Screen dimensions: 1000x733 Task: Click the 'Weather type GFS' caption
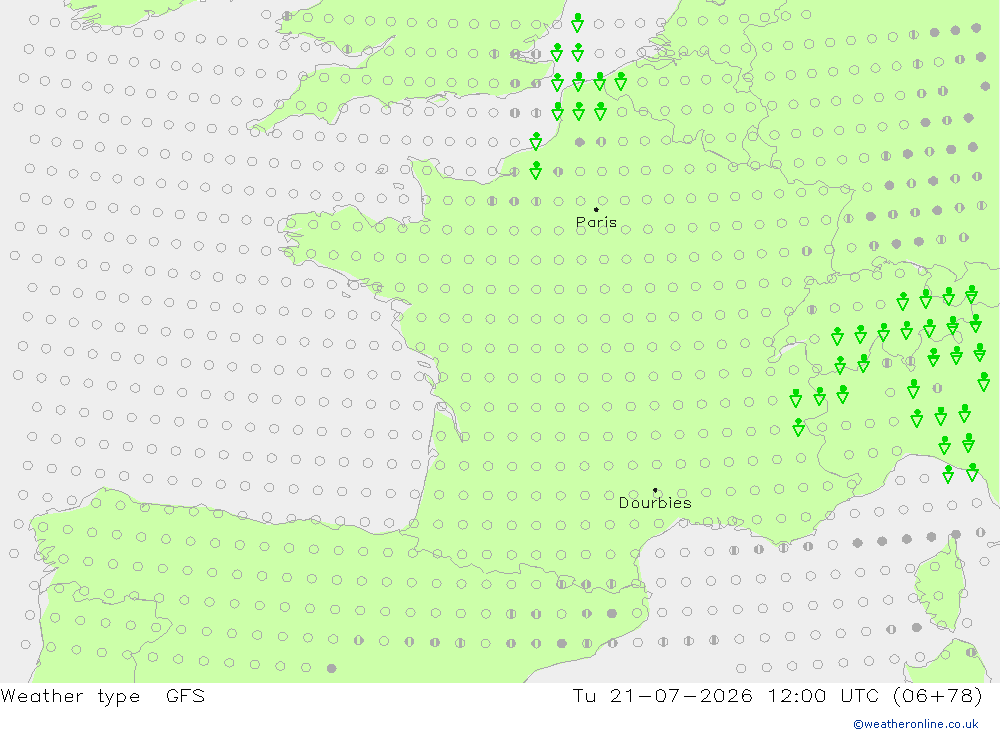tap(103, 696)
